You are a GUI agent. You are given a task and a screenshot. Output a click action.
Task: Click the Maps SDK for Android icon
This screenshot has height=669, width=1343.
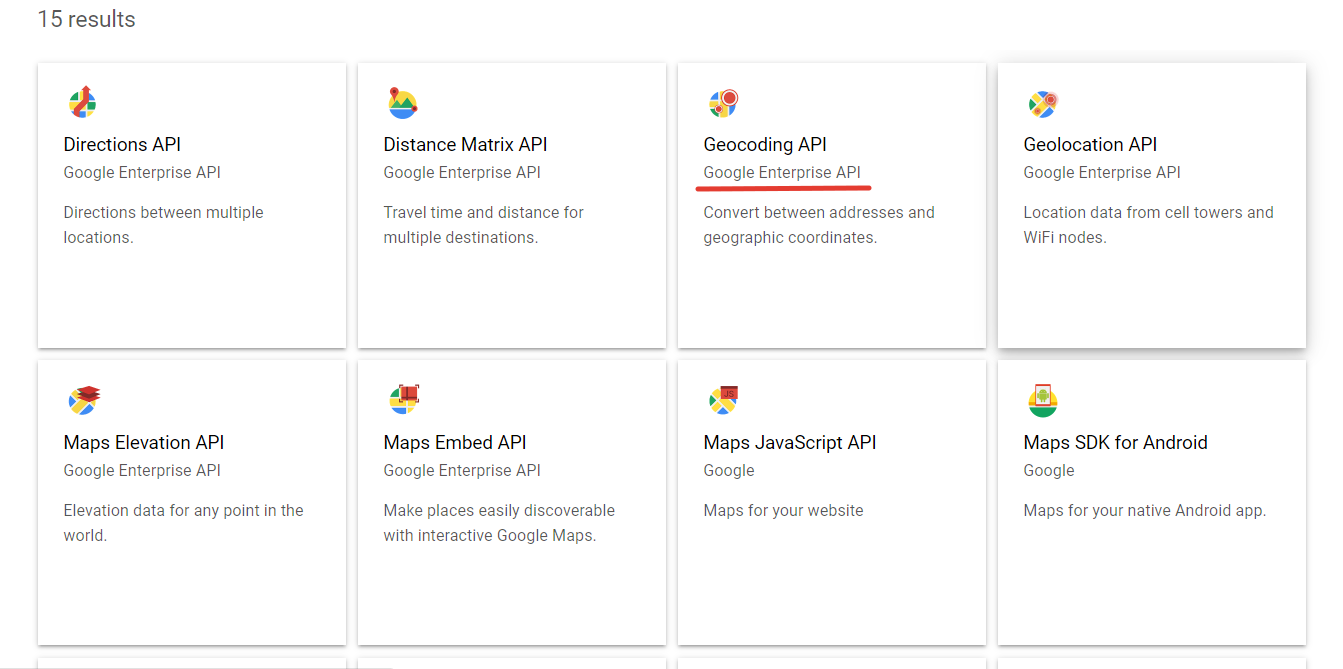pyautogui.click(x=1043, y=400)
